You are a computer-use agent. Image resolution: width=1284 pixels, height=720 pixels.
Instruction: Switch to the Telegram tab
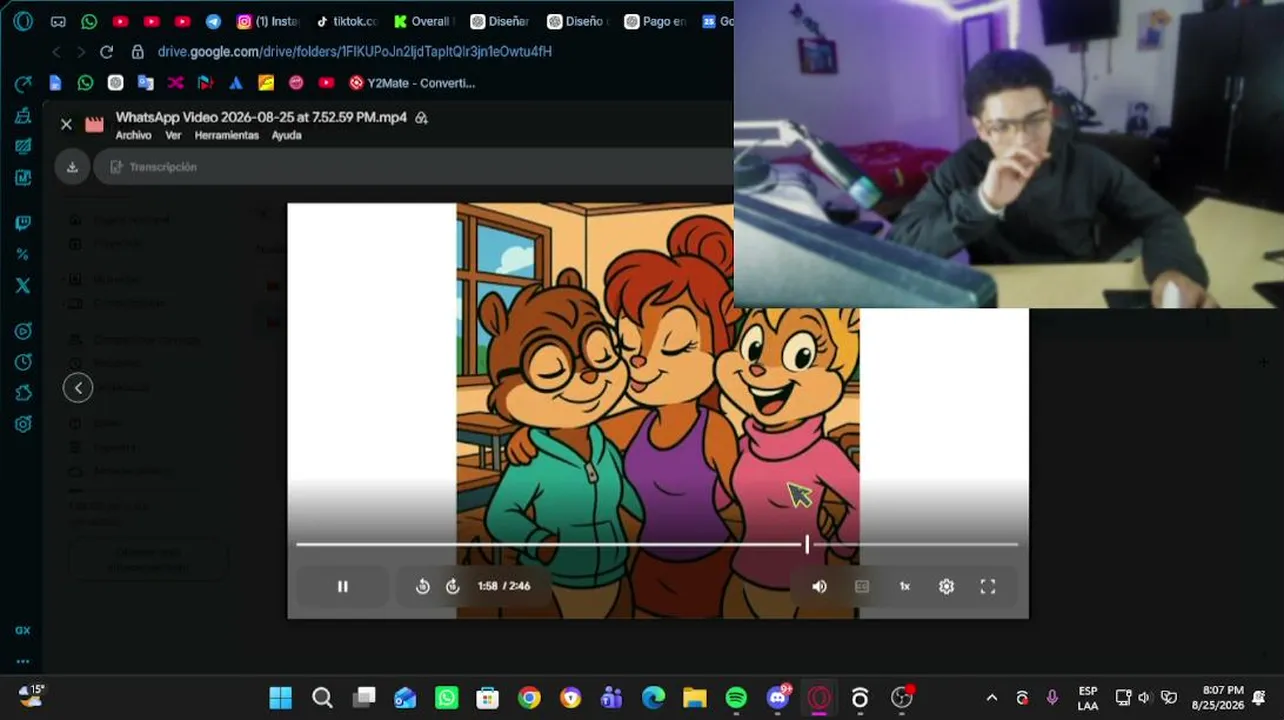213,21
